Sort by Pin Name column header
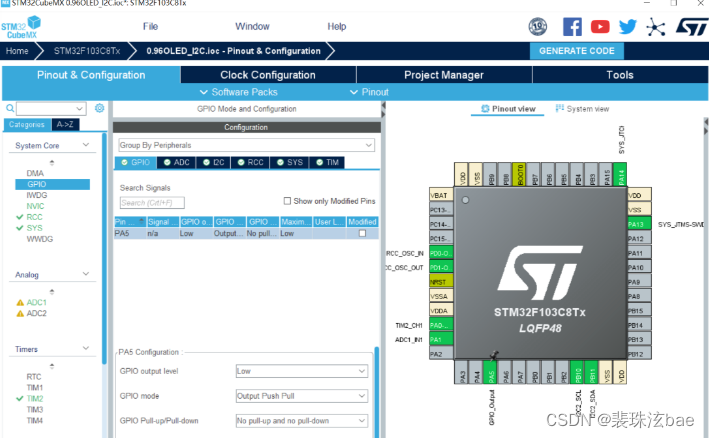Viewport: 709px width, 438px height. pos(130,221)
